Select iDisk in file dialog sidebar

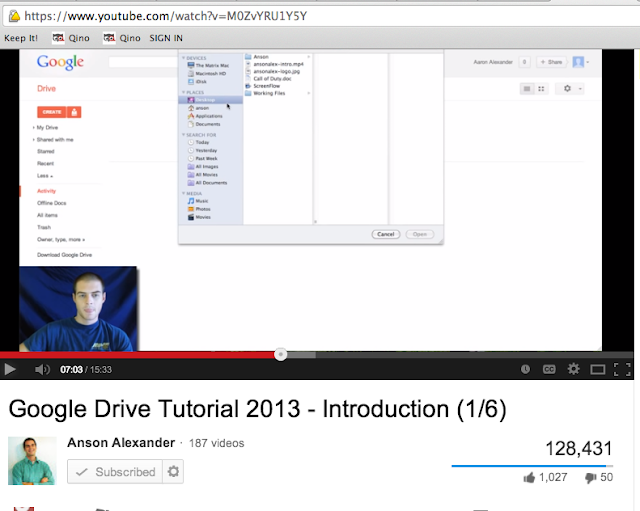197,82
